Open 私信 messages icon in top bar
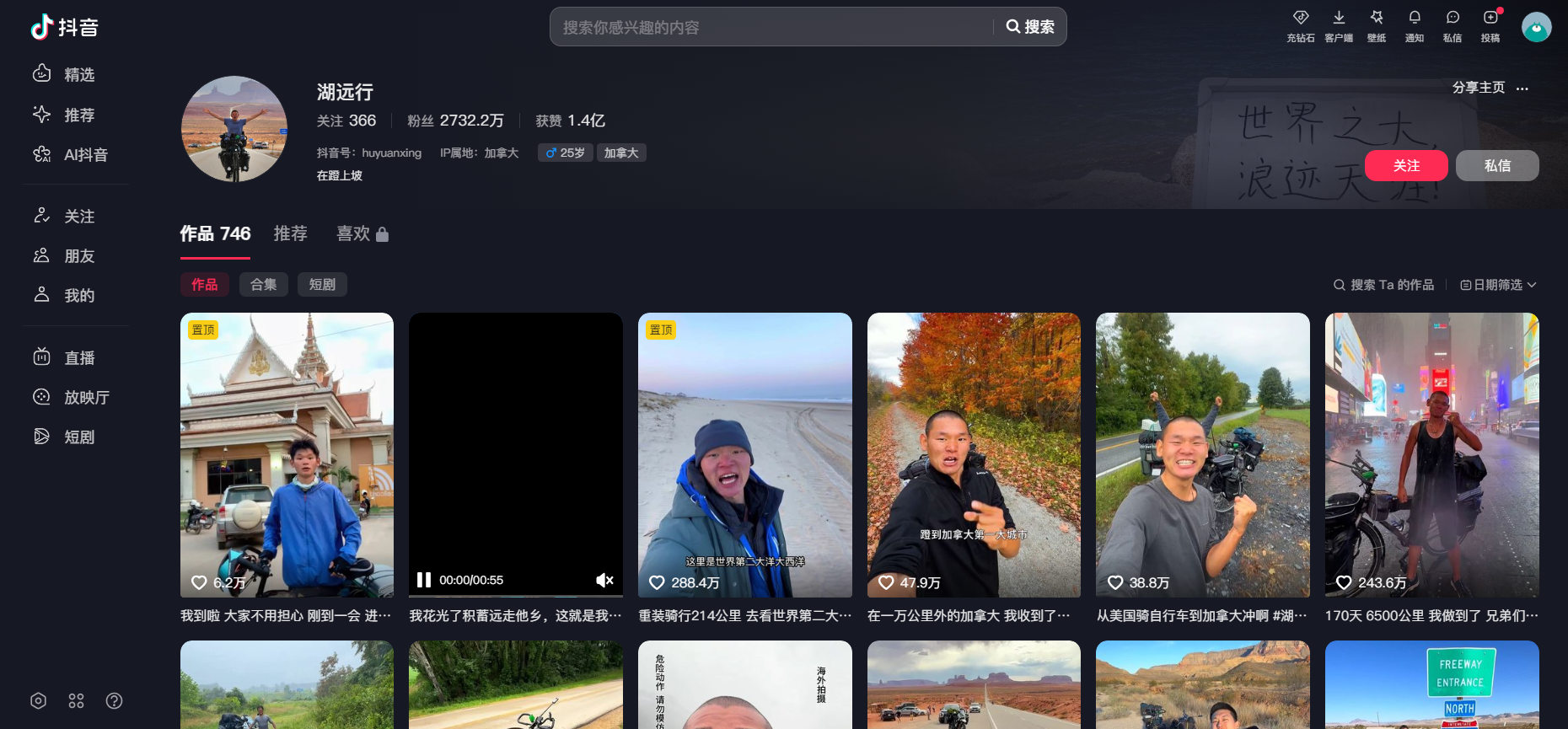 click(1453, 26)
